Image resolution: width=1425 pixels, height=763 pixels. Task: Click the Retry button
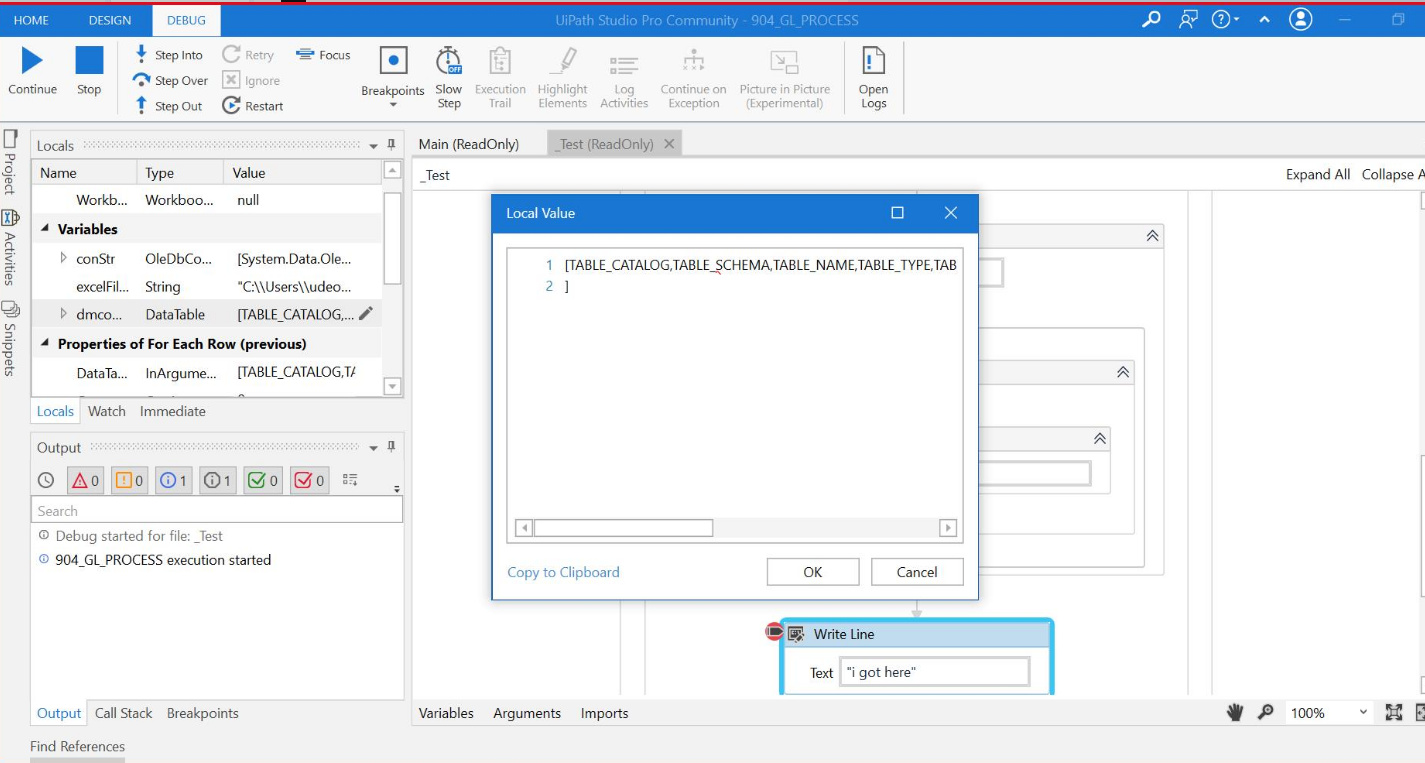248,55
